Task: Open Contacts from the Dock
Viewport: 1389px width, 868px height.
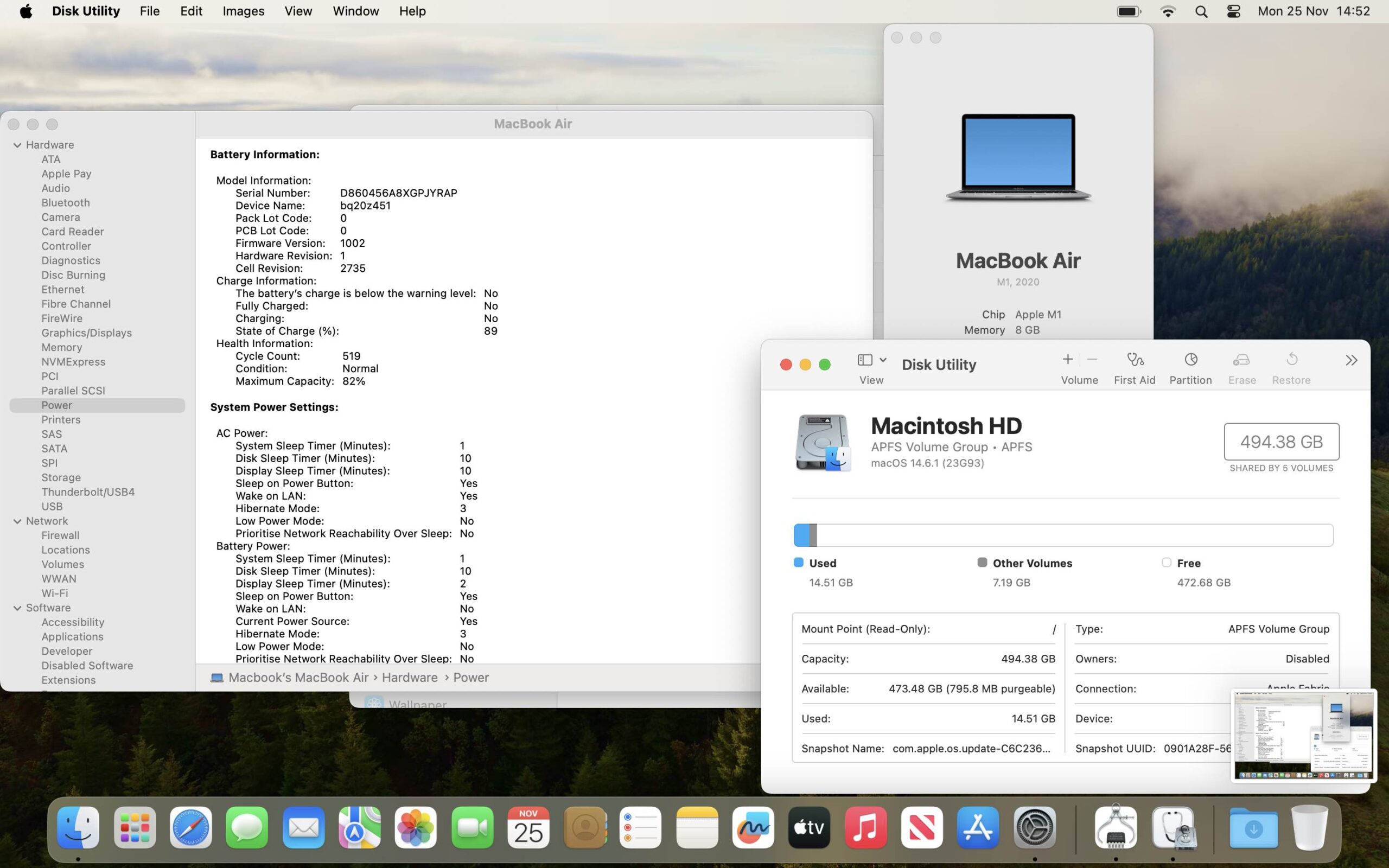Action: [584, 827]
